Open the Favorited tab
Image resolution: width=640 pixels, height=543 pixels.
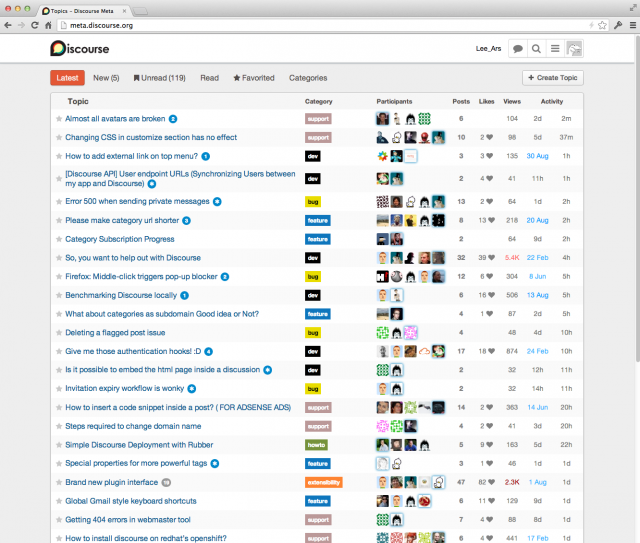(254, 78)
